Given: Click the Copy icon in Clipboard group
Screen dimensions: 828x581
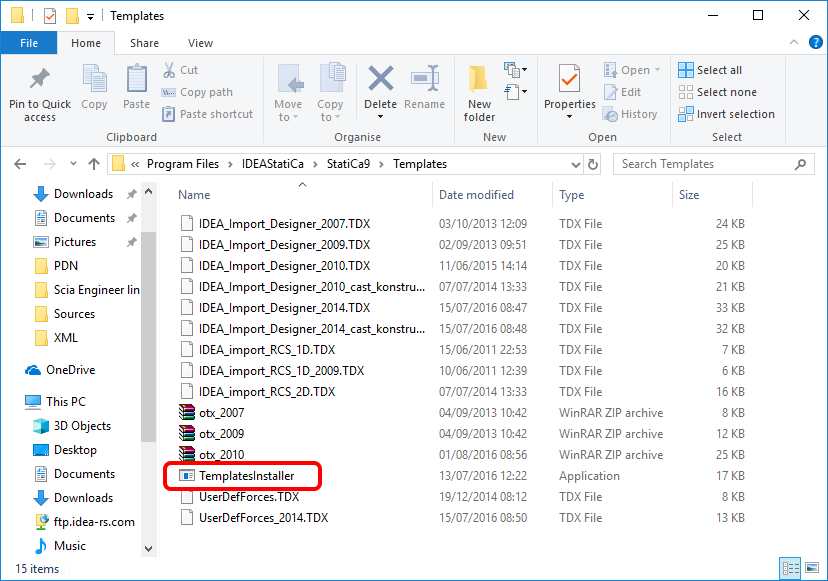Looking at the screenshot, I should [94, 80].
